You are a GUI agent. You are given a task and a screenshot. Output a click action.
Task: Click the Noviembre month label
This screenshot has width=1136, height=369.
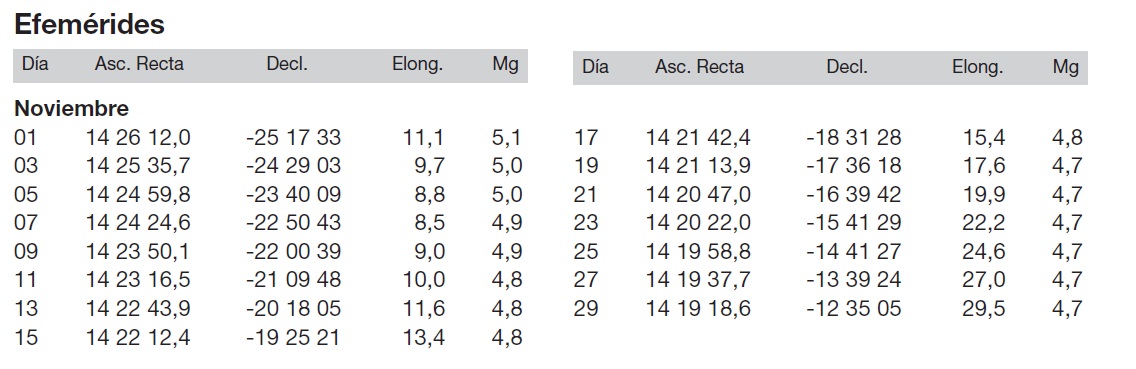[72, 109]
